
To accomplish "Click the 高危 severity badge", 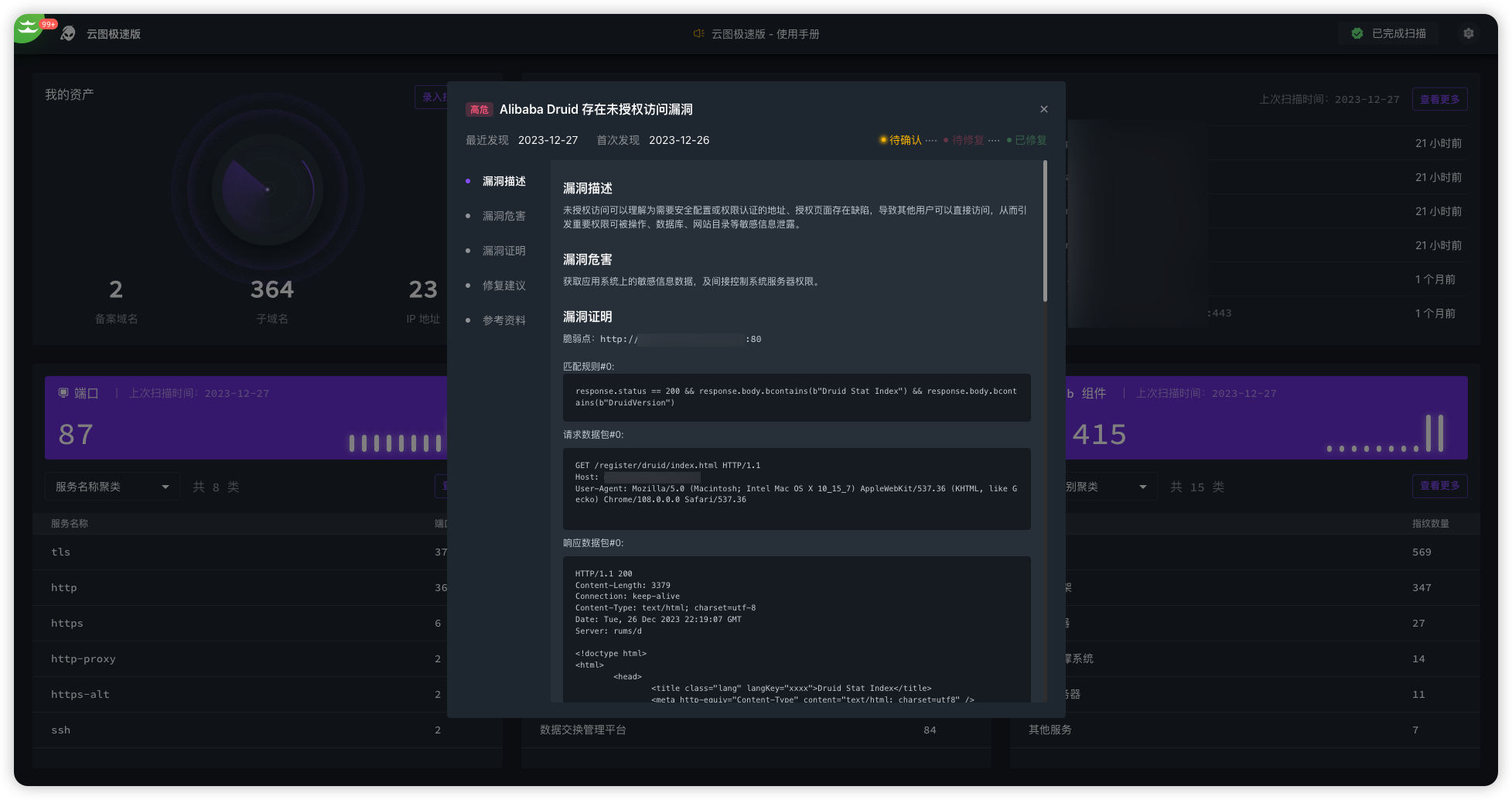I will pos(479,110).
